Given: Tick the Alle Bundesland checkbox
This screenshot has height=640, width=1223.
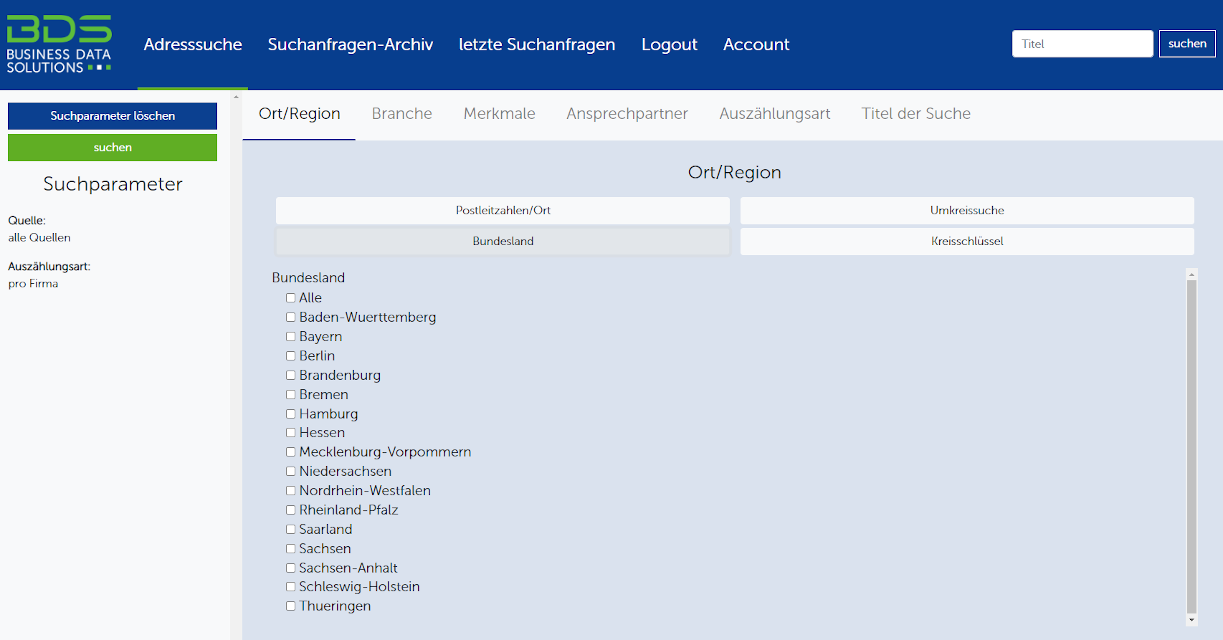Looking at the screenshot, I should coord(291,298).
